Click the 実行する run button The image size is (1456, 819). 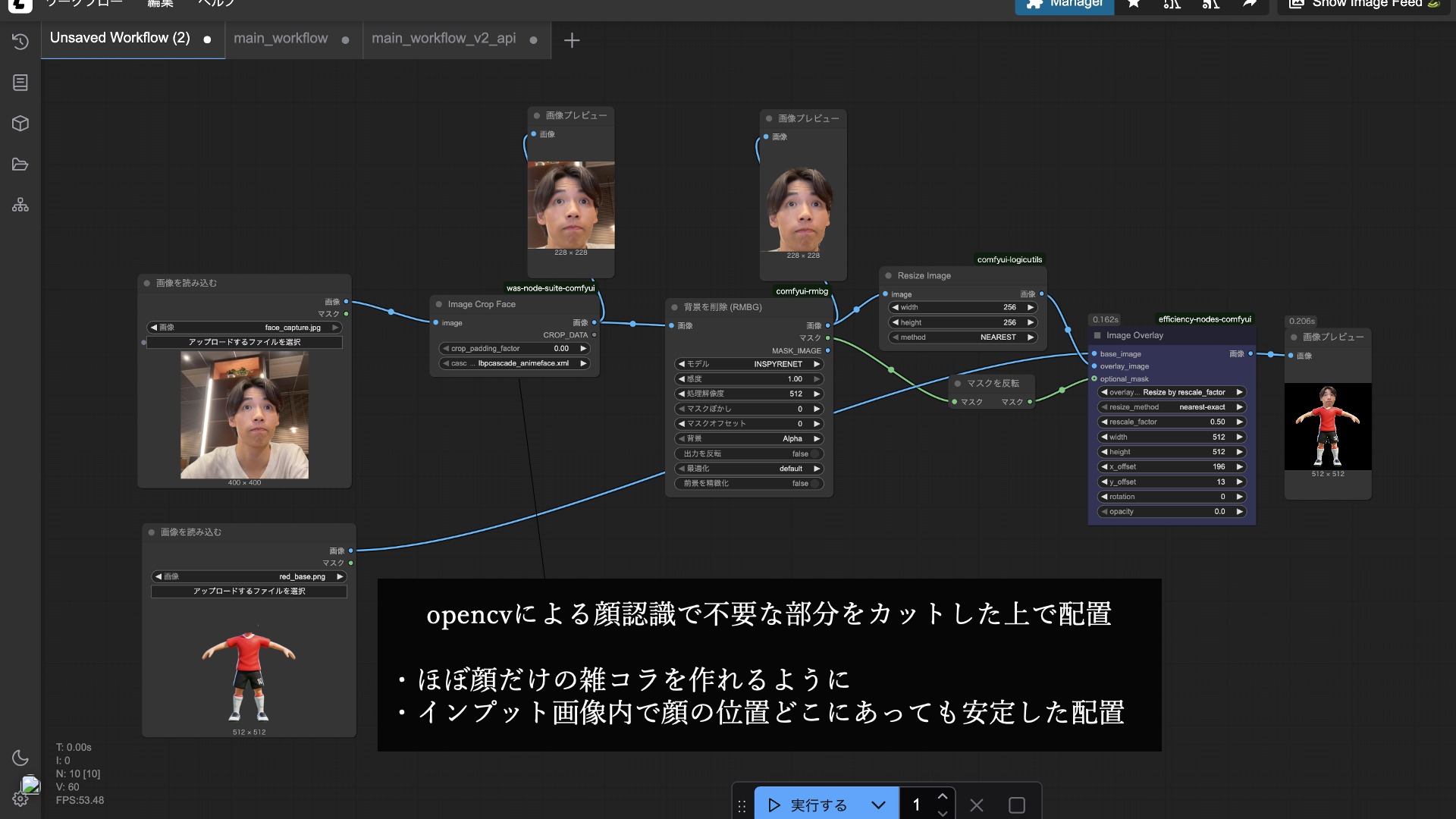click(x=808, y=805)
